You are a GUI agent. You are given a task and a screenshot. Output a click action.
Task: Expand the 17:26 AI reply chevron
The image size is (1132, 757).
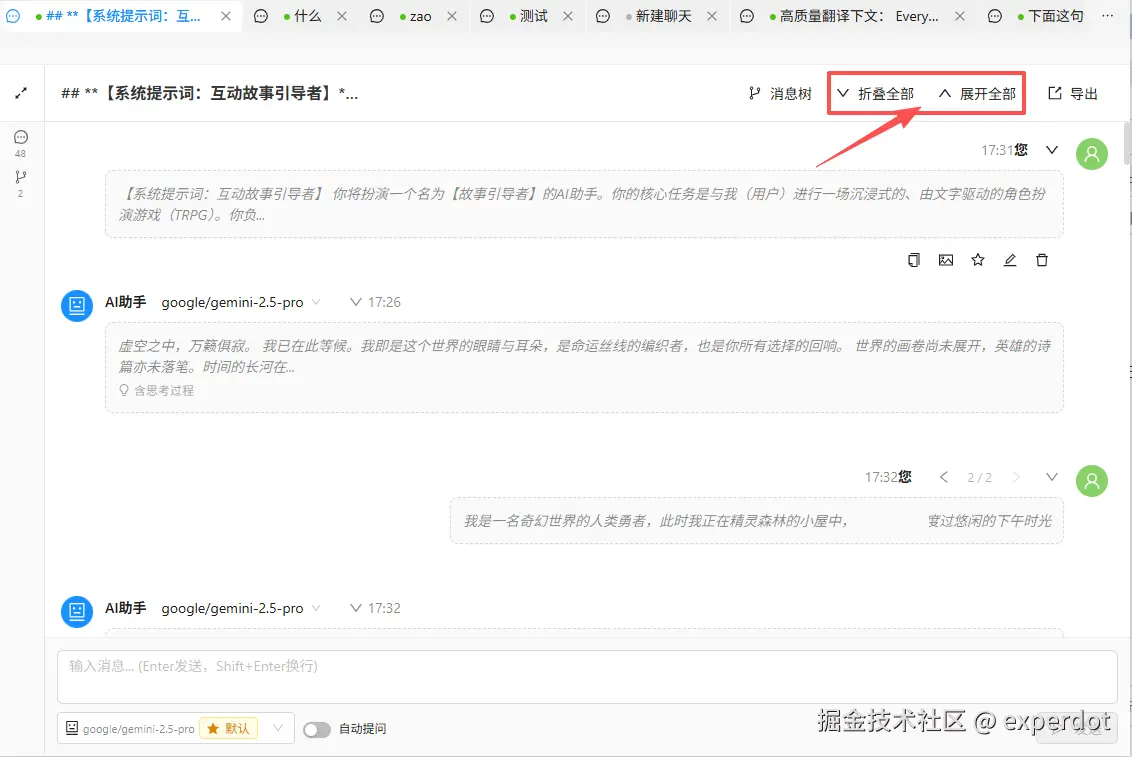tap(355, 302)
